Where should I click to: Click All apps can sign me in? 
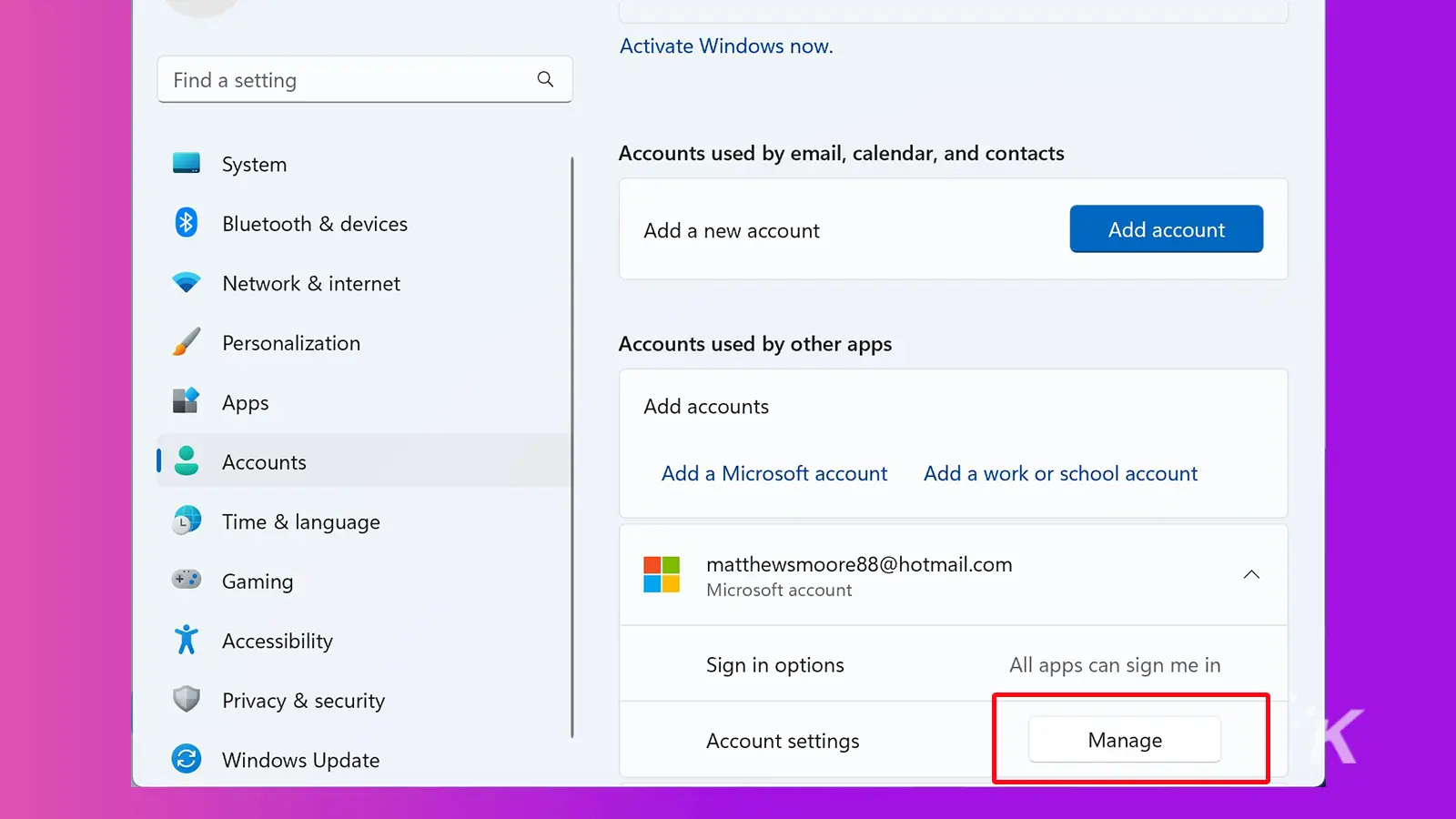(1115, 665)
